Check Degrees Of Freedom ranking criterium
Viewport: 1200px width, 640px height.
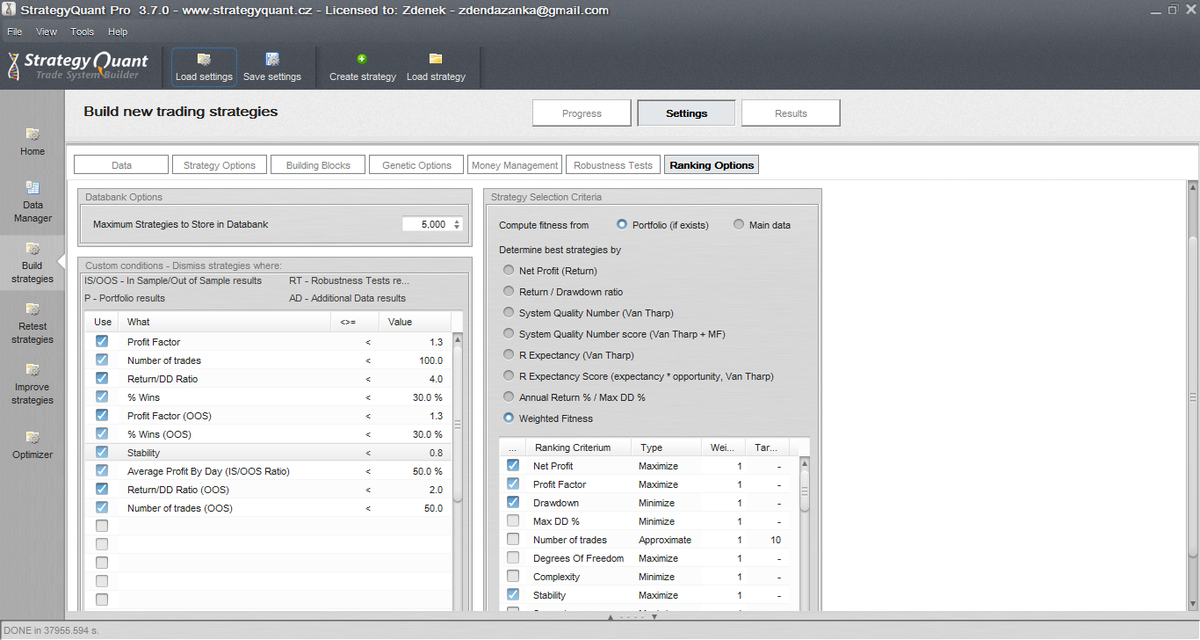[513, 558]
